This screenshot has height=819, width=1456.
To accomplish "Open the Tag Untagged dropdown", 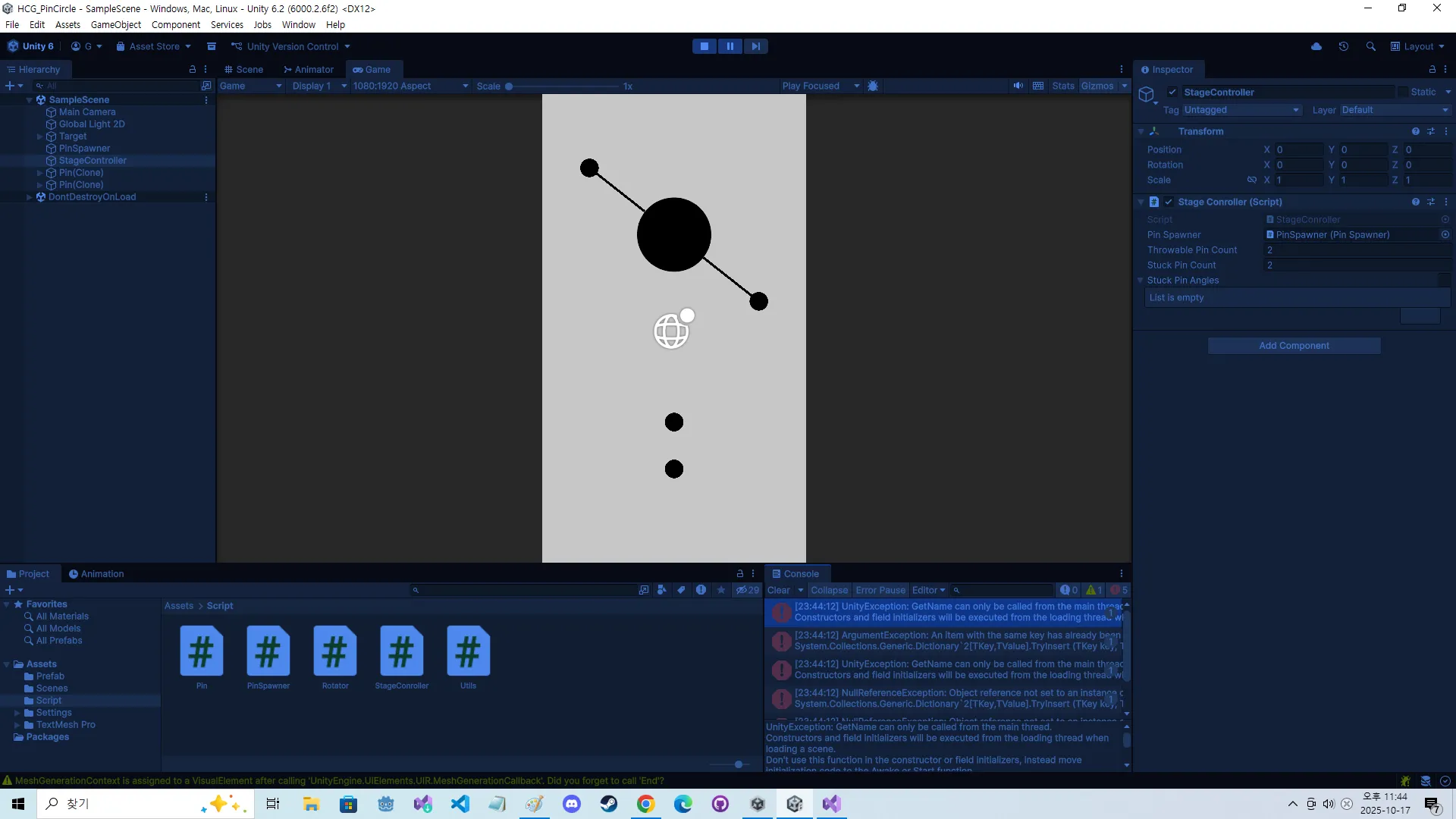I will (x=1241, y=110).
